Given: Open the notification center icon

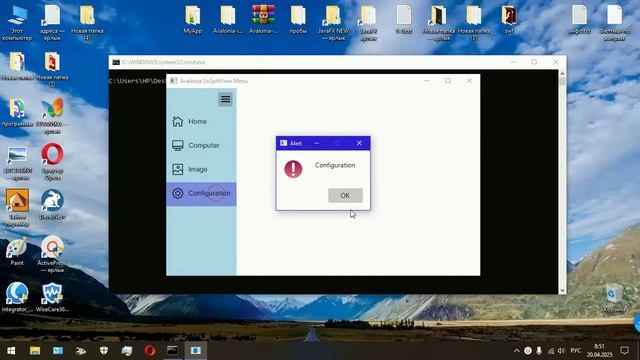Looking at the screenshot, I should pyautogui.click(x=624, y=351).
